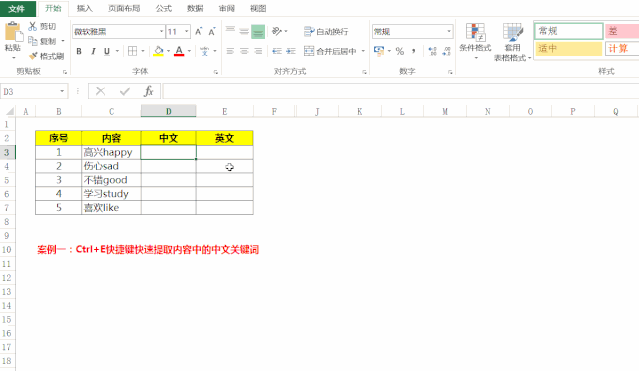The image size is (639, 371).
Task: Switch to the Home tab 开始
Action: tap(53, 9)
